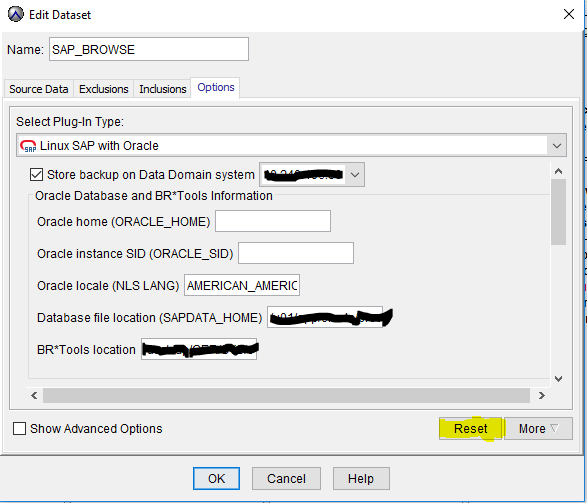Click the Database file location (SAPDATA_HOME) field
Screen dimensions: 587x503
click(325, 317)
